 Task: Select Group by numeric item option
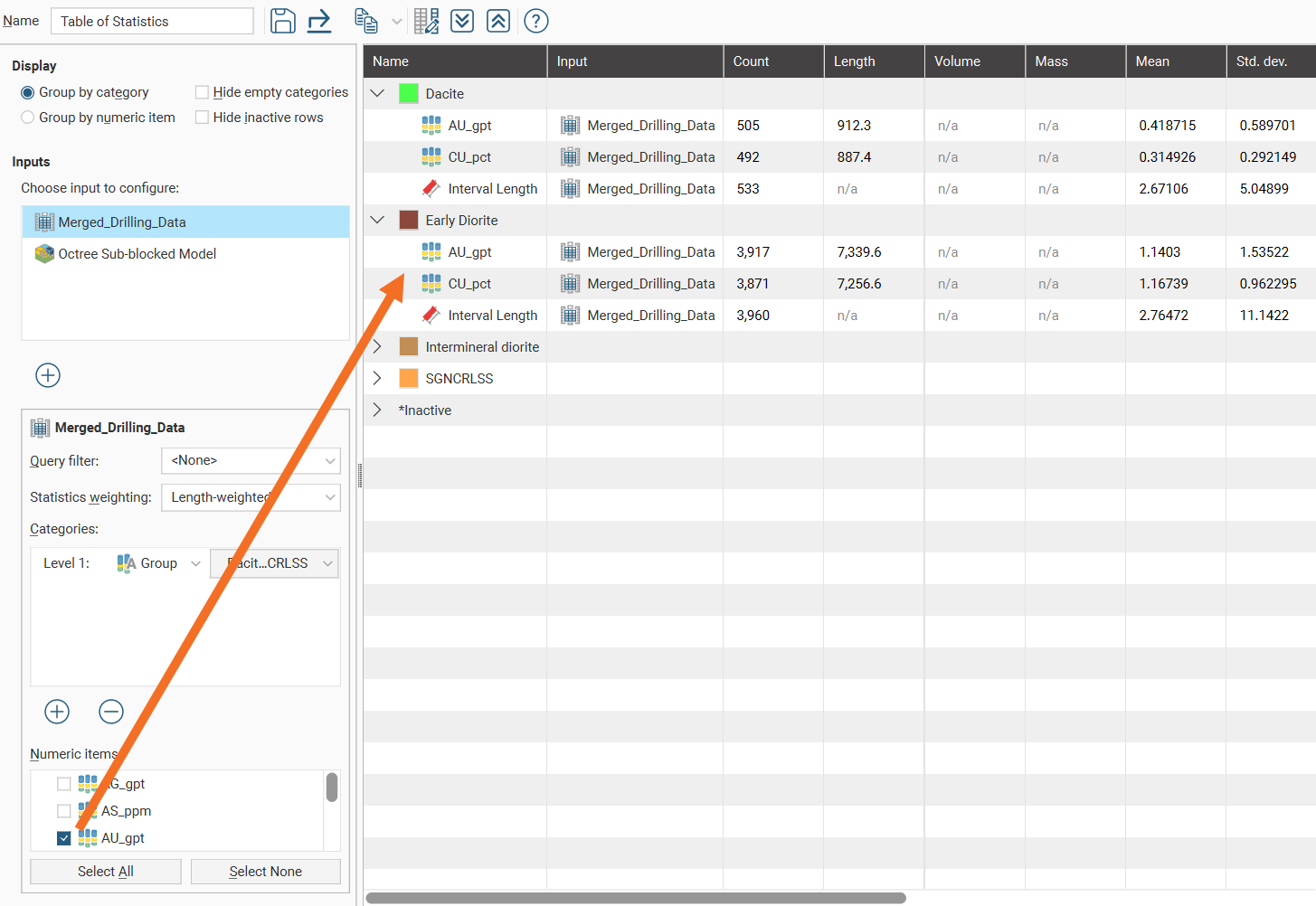(x=28, y=118)
